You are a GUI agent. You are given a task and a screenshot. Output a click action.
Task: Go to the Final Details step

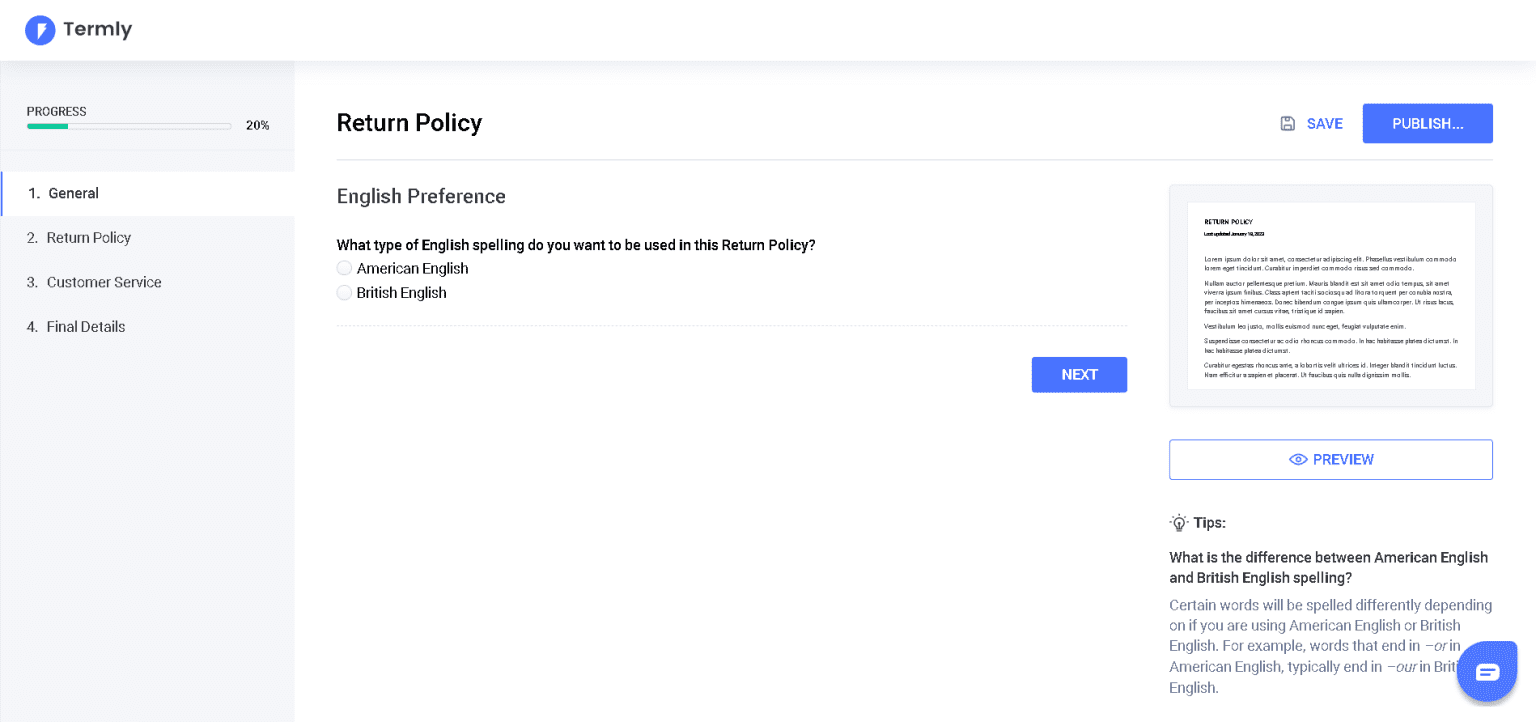(x=85, y=326)
